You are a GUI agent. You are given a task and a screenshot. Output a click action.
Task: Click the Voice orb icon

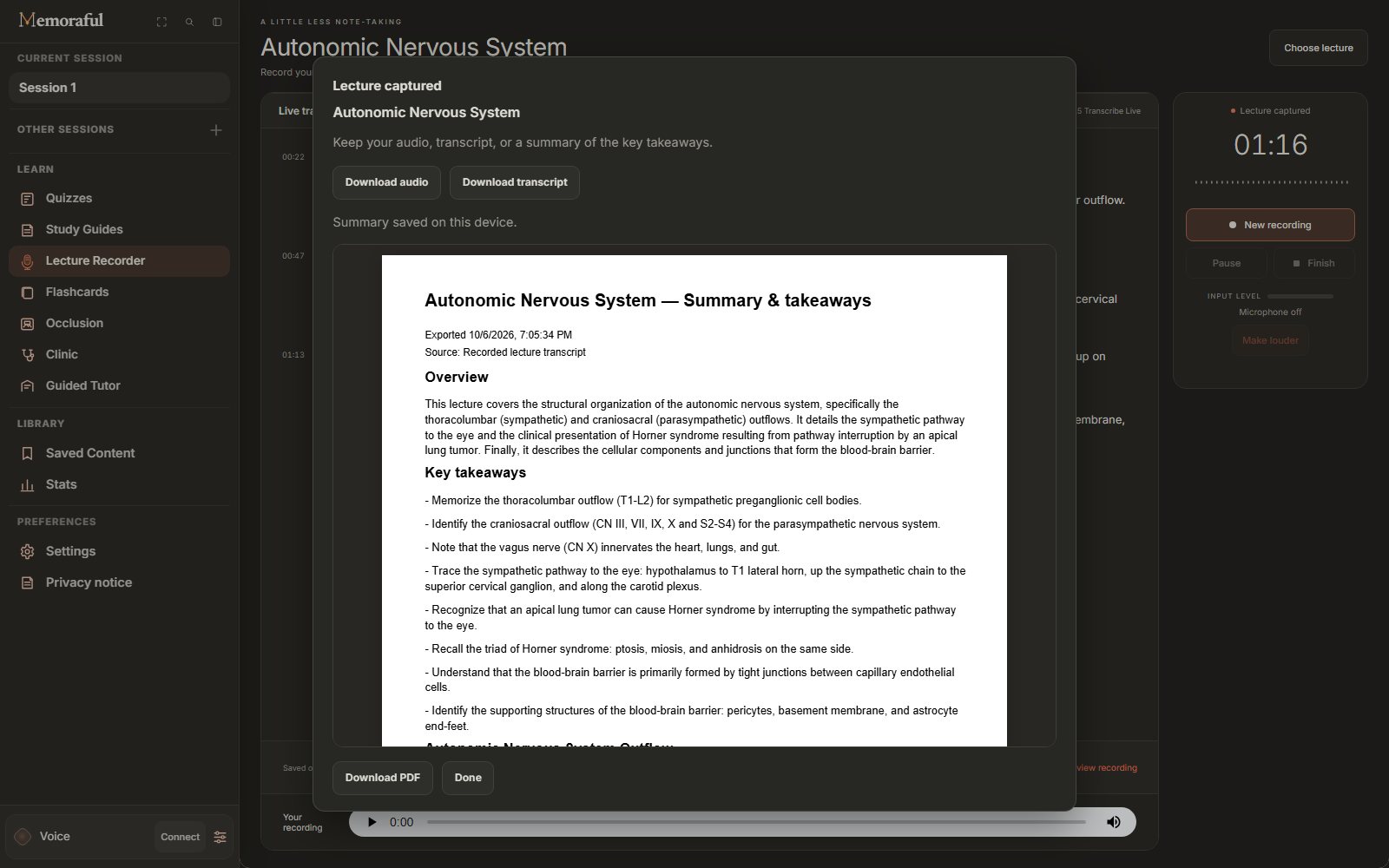(x=23, y=837)
